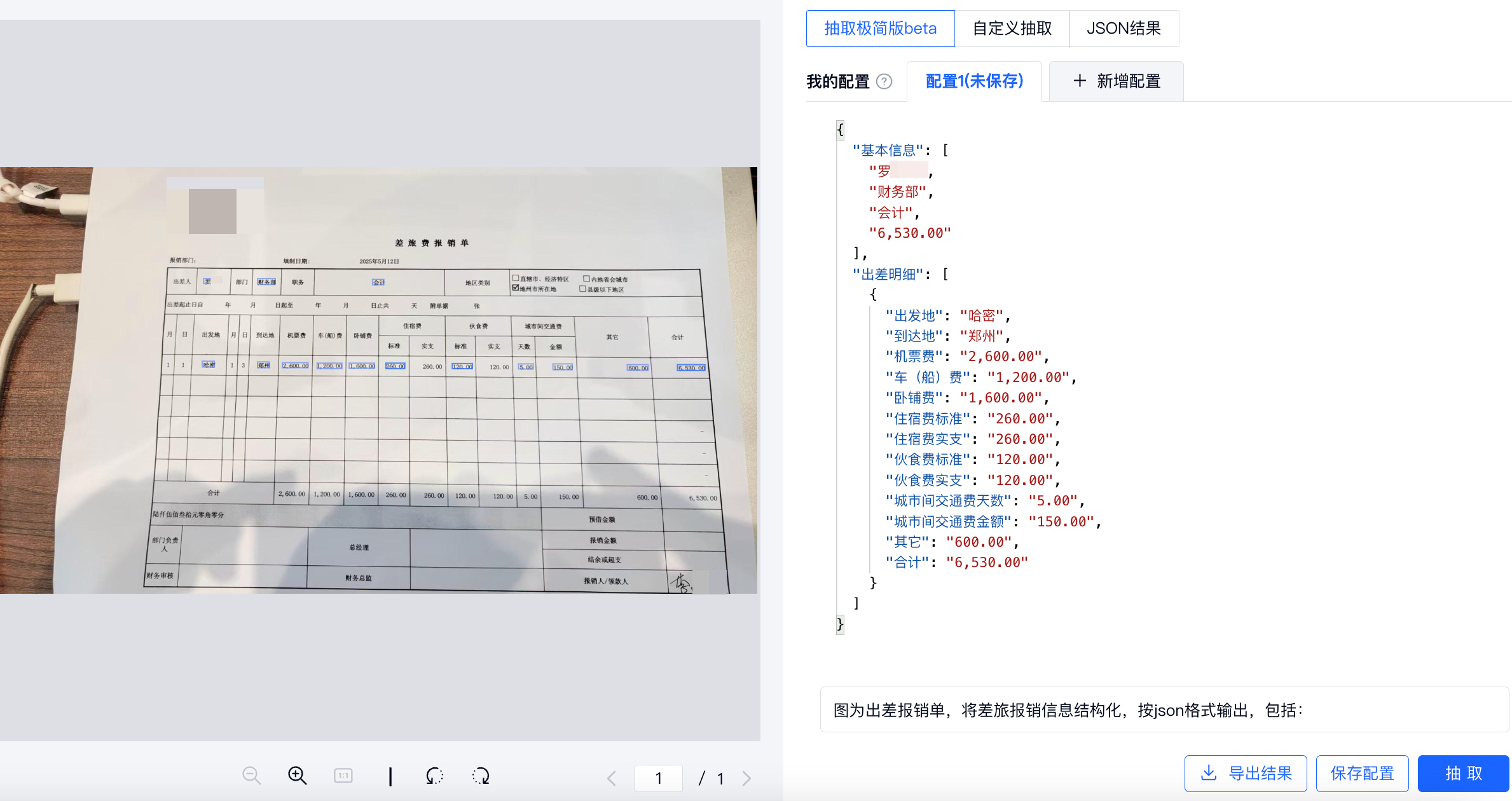Click the 导出结果 export button
This screenshot has height=801, width=1512.
tap(1245, 773)
